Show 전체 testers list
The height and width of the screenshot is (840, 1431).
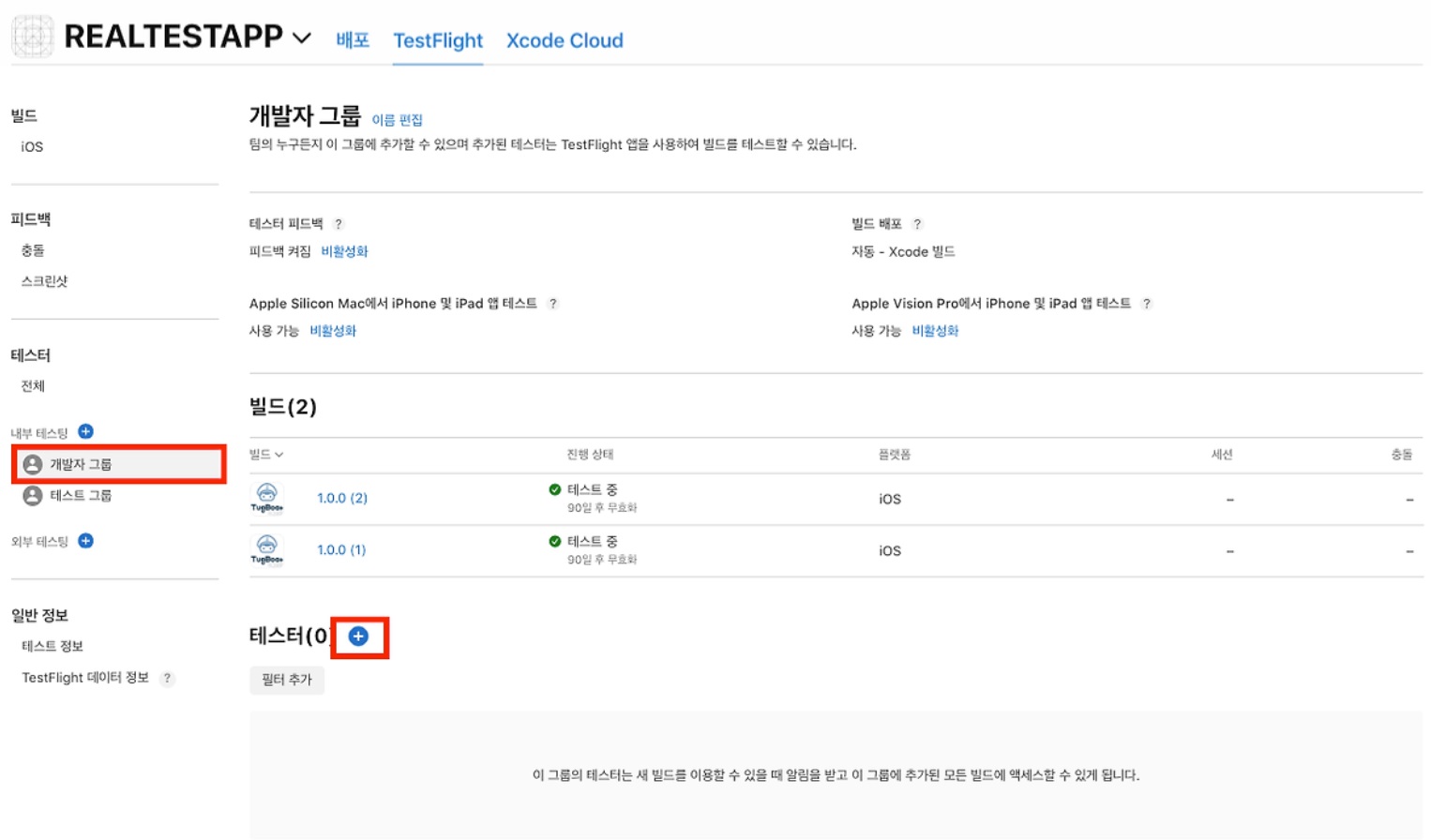(33, 386)
